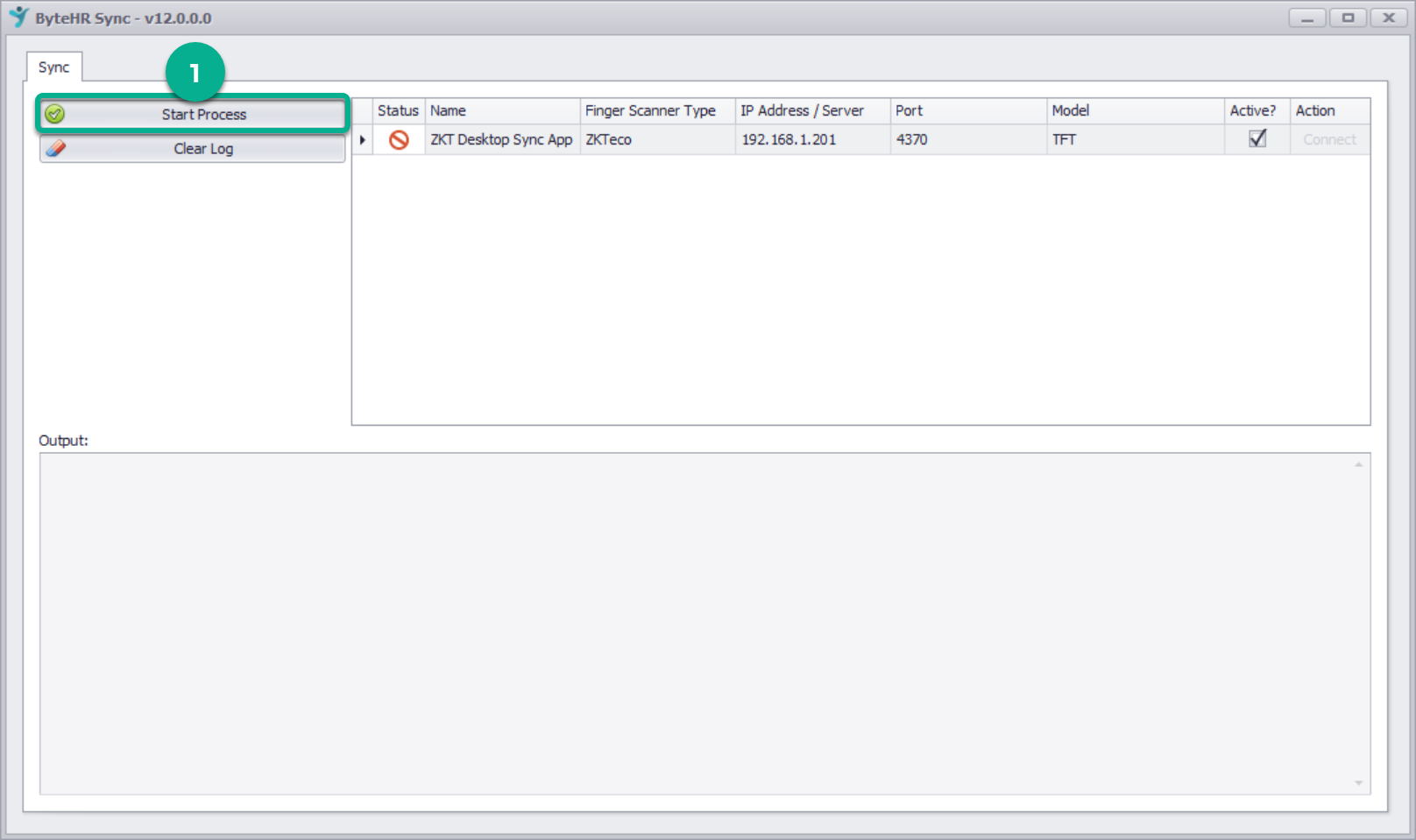Image resolution: width=1416 pixels, height=840 pixels.
Task: Click the Finger Scanner Type column header
Action: 657,110
